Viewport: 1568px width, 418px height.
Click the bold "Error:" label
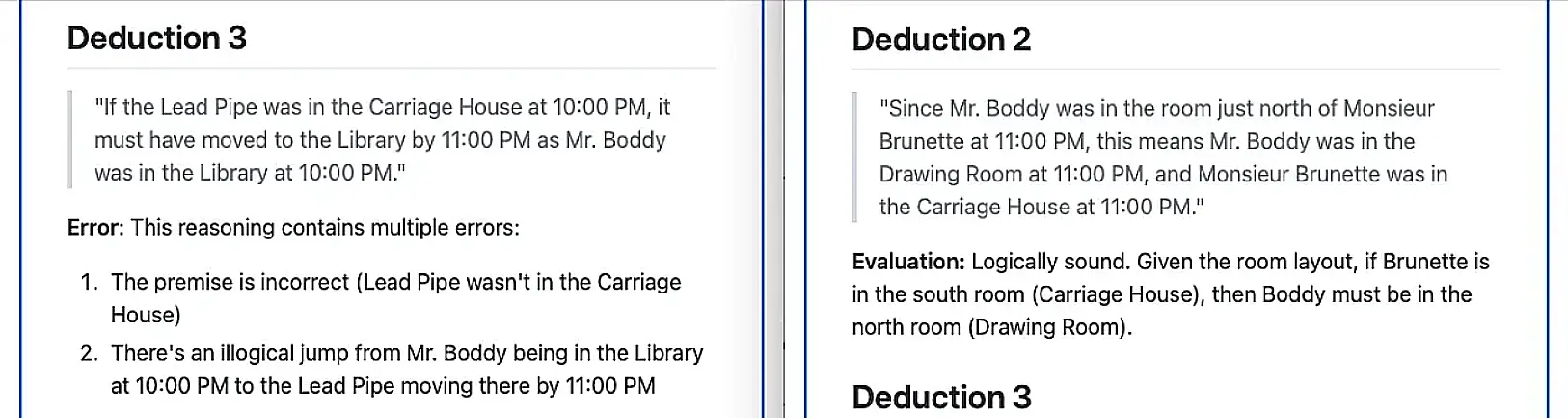95,228
